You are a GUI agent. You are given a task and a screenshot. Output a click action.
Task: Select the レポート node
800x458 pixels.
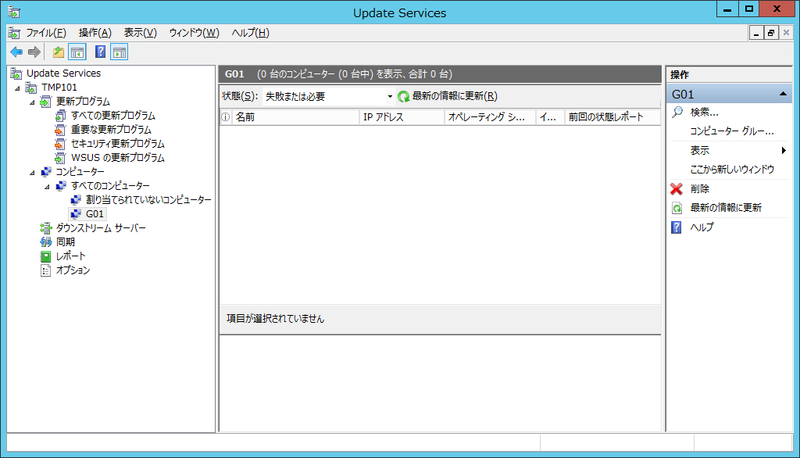[70, 256]
